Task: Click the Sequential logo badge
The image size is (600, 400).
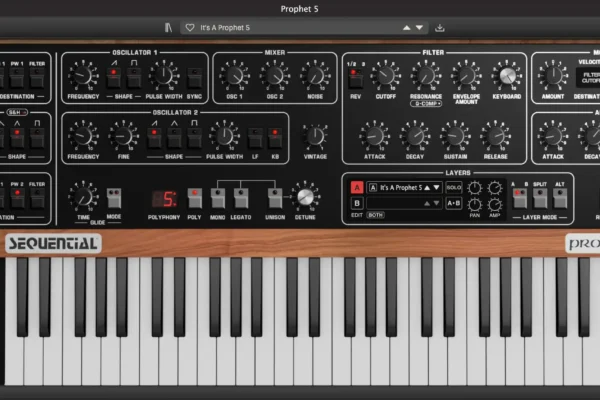Action: point(53,243)
